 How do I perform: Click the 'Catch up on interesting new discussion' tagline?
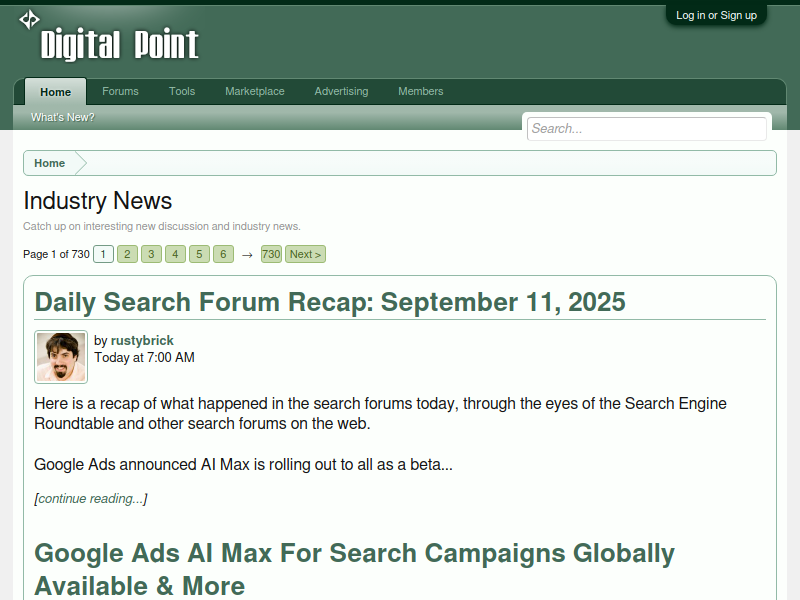(162, 226)
